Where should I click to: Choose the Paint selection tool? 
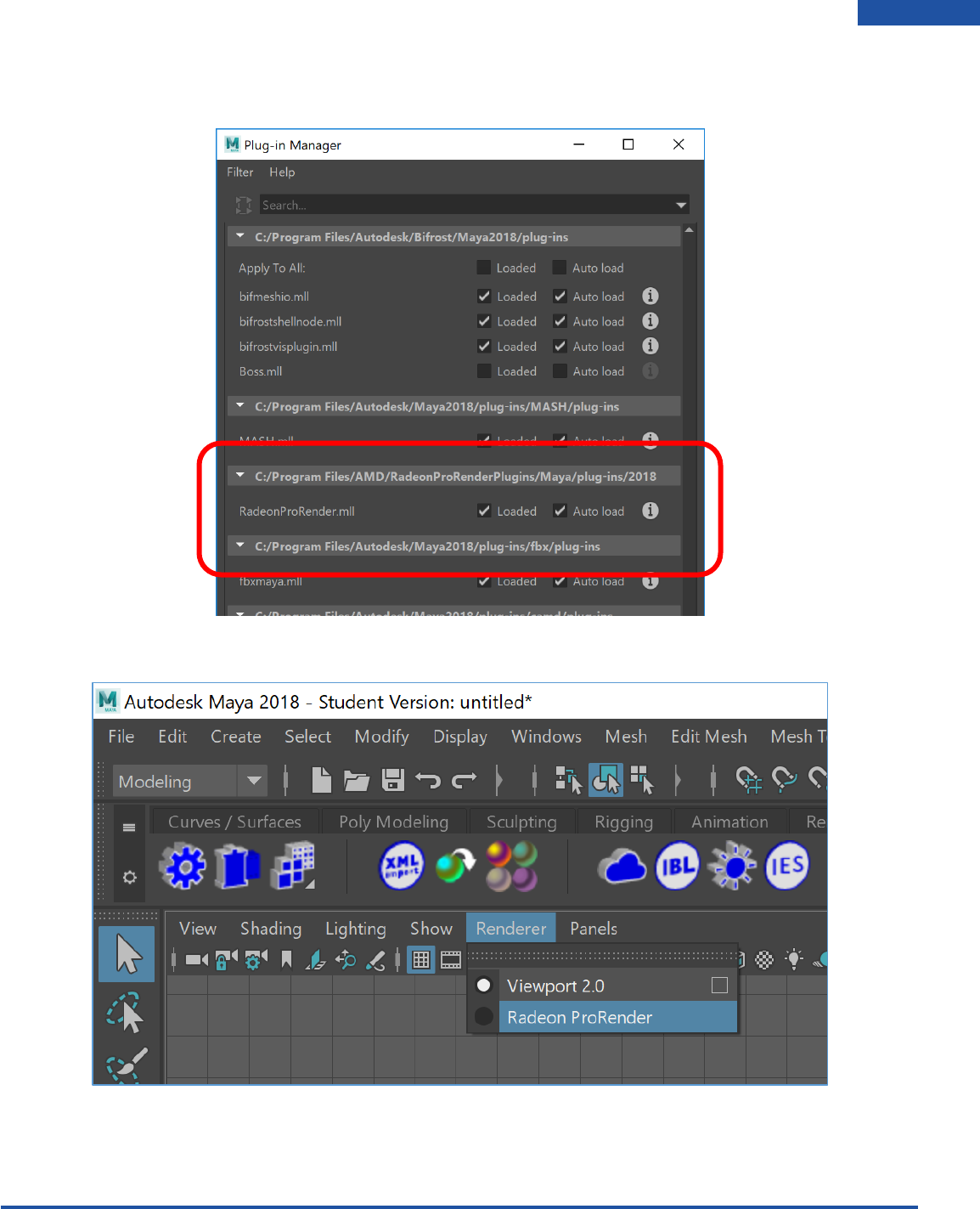[x=127, y=1065]
